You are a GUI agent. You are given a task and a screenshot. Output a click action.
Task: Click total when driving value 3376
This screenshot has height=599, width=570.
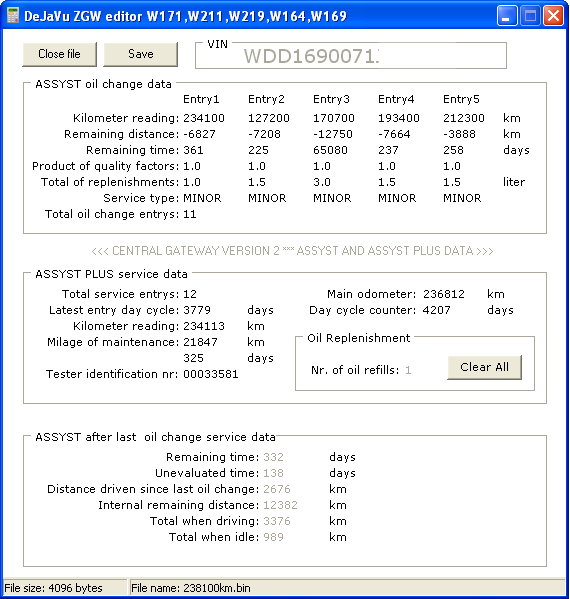277,521
